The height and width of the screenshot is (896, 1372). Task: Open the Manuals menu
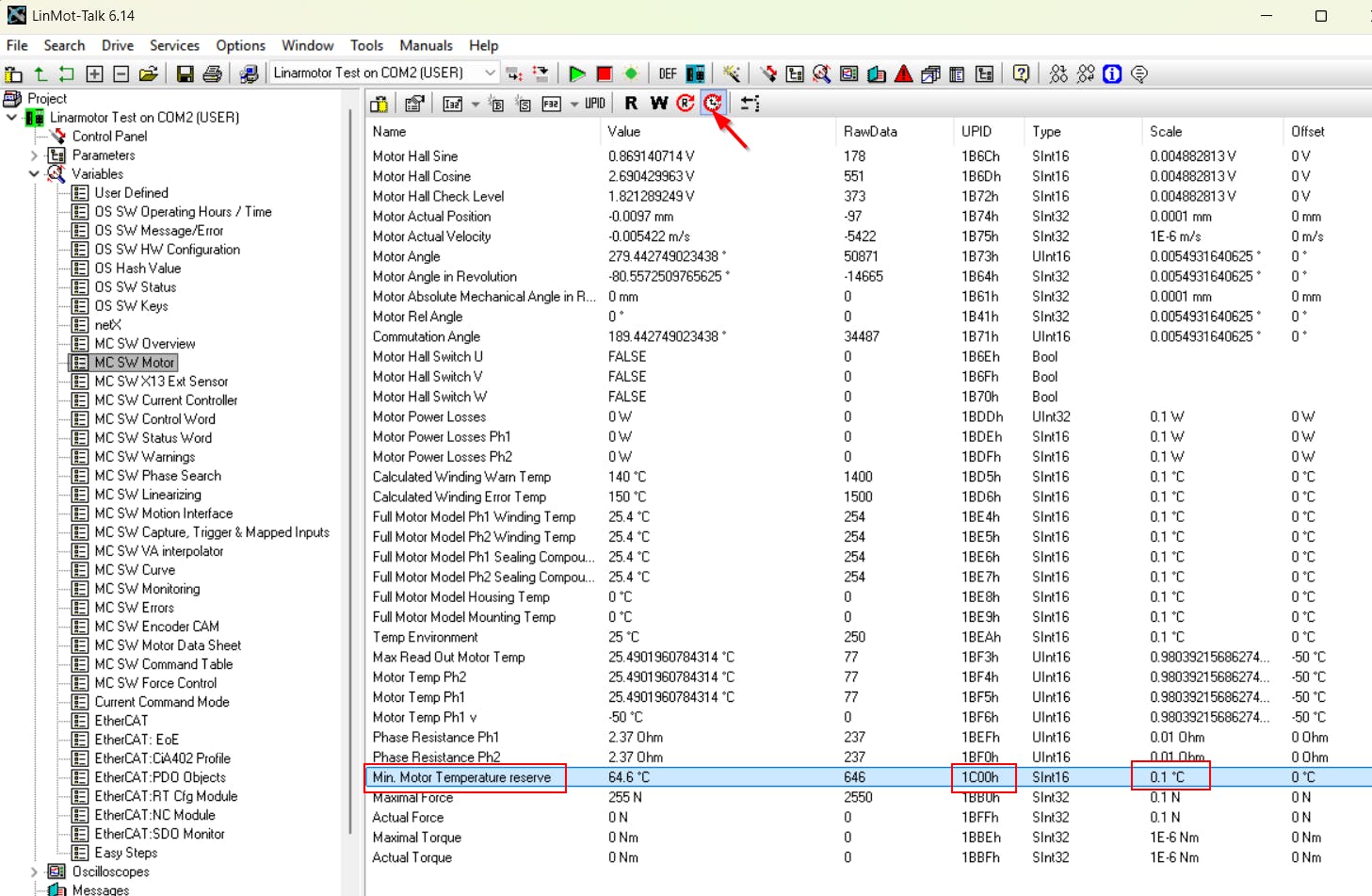point(426,45)
